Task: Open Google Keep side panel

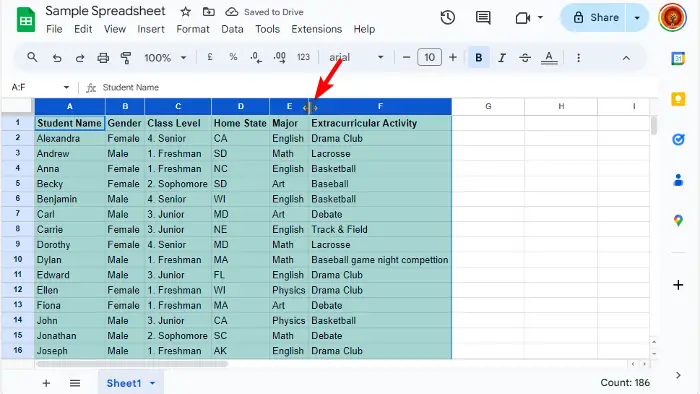Action: tap(678, 99)
